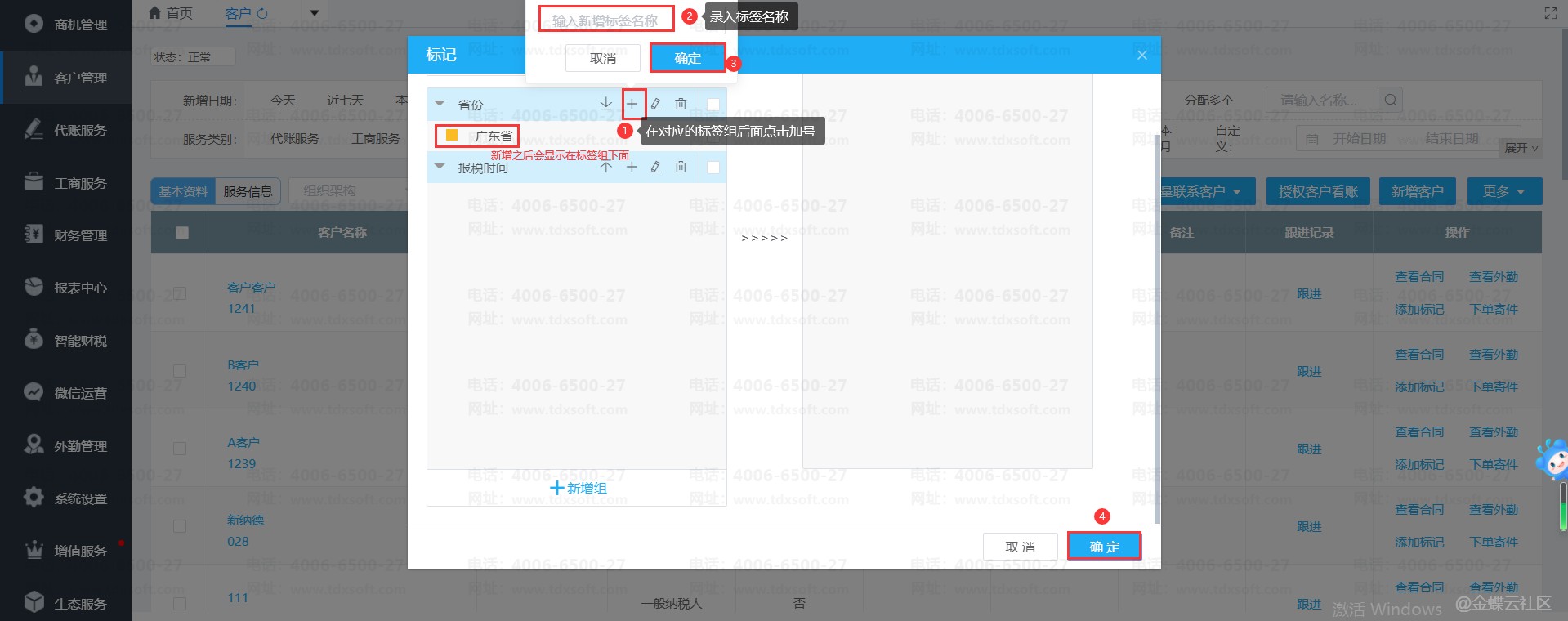Click the new tag name input field
Viewport: 1568px width, 621px height.
pos(605,20)
